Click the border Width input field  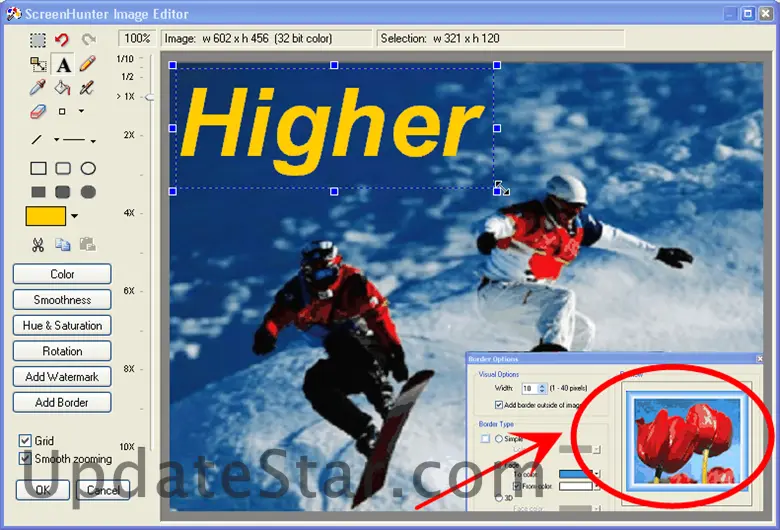coord(529,388)
